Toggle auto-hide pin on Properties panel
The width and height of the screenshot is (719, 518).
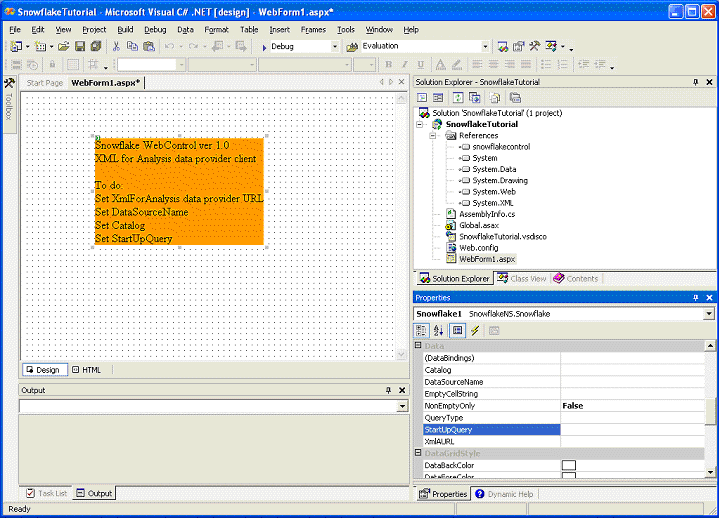pos(696,298)
